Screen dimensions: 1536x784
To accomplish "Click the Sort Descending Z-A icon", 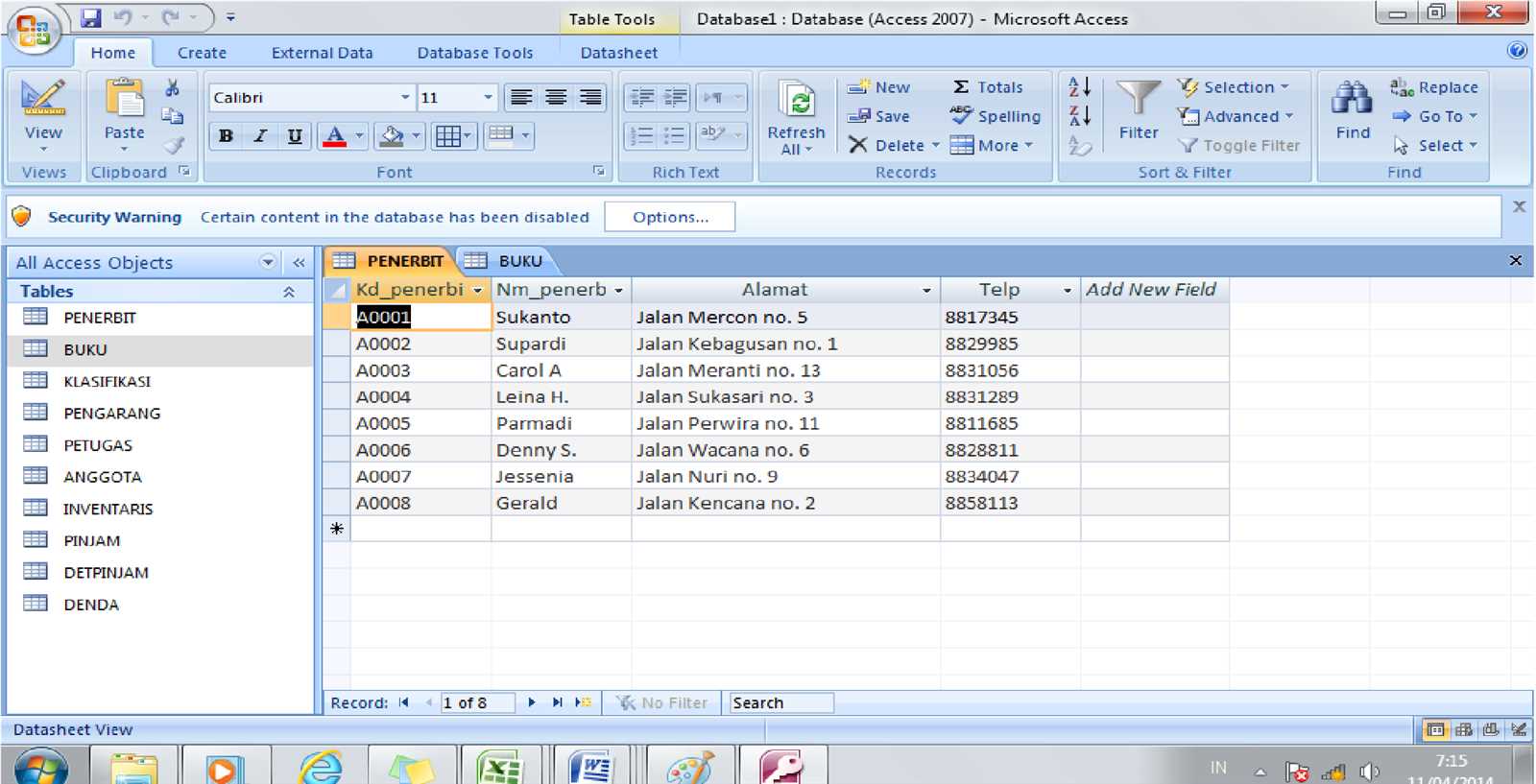I will tap(1080, 116).
